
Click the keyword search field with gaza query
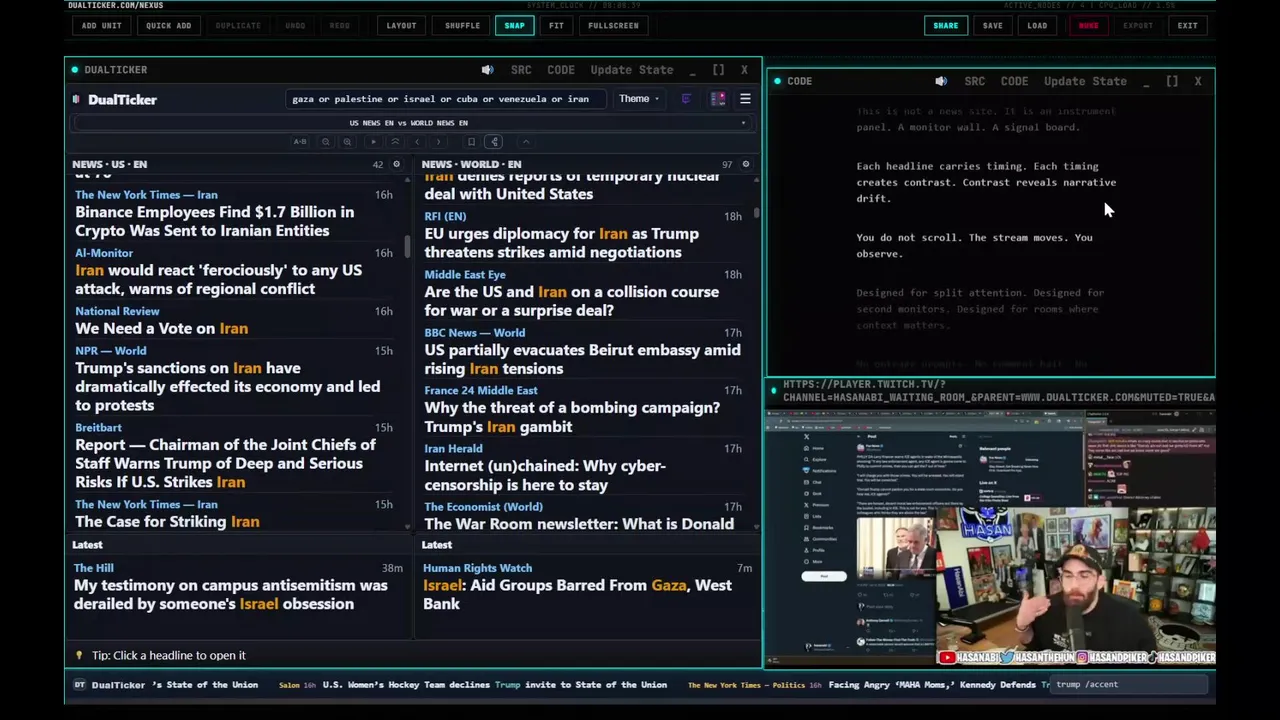(x=445, y=99)
